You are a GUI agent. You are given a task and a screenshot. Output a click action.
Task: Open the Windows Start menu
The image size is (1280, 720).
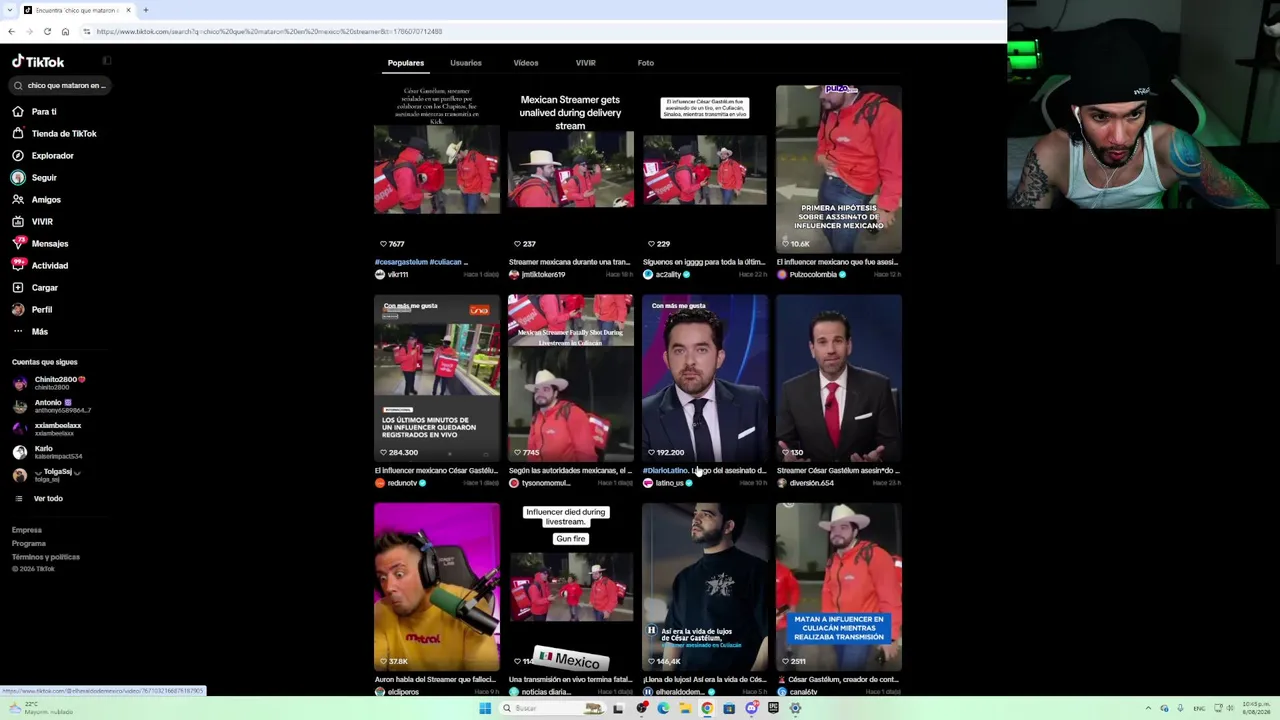pyautogui.click(x=485, y=708)
